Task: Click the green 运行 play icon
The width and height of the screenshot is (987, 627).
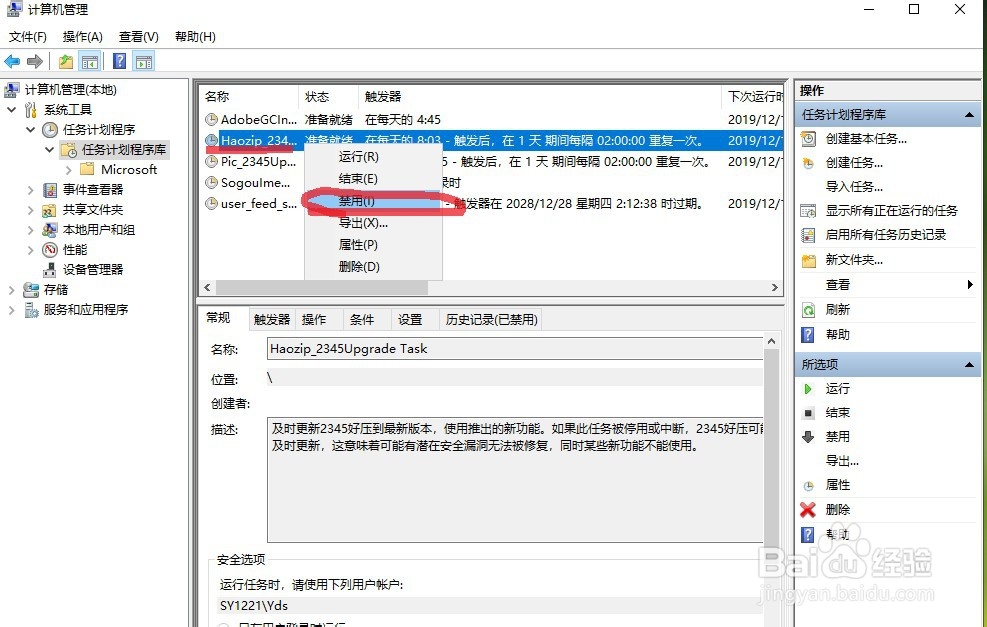Action: tap(808, 389)
